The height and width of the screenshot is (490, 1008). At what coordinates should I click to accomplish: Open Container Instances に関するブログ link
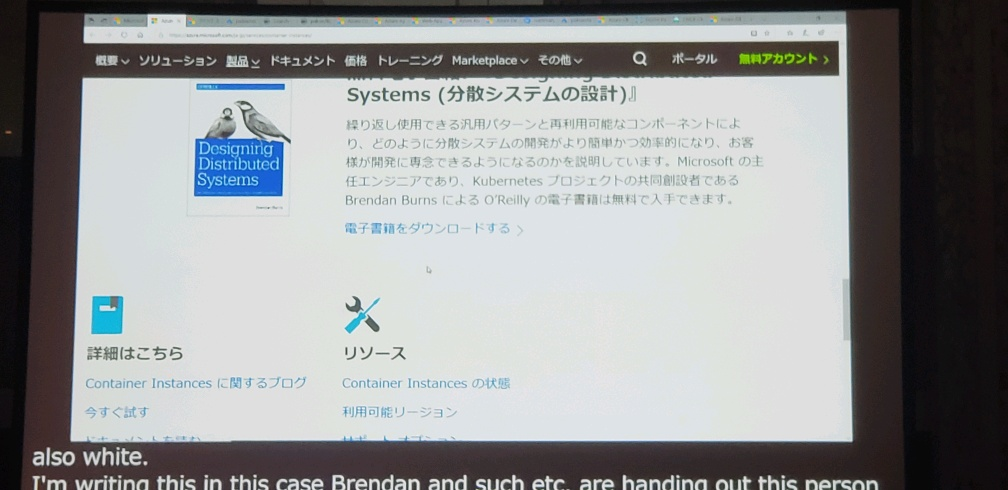(196, 383)
